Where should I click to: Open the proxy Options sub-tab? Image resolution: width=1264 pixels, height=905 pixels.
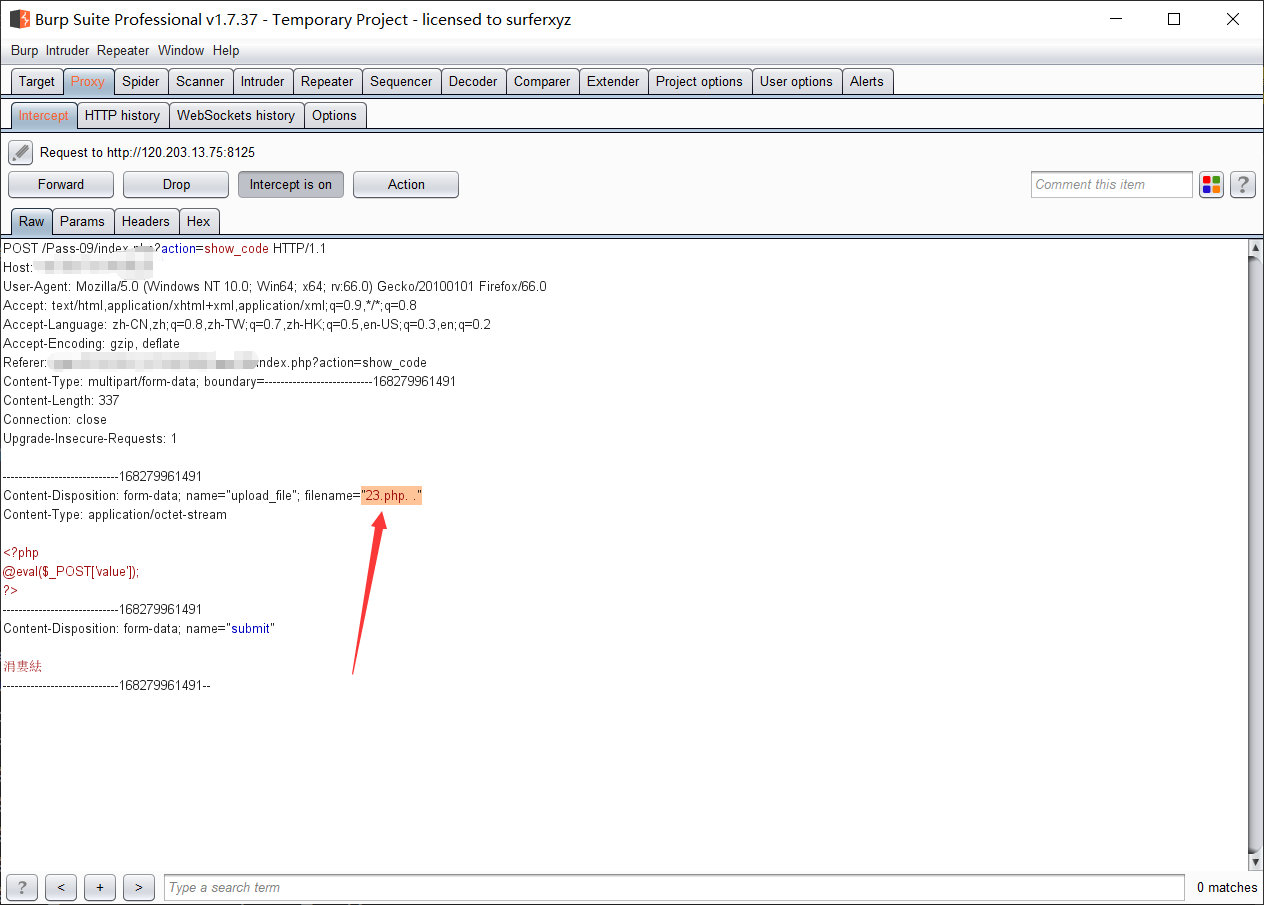click(x=334, y=115)
